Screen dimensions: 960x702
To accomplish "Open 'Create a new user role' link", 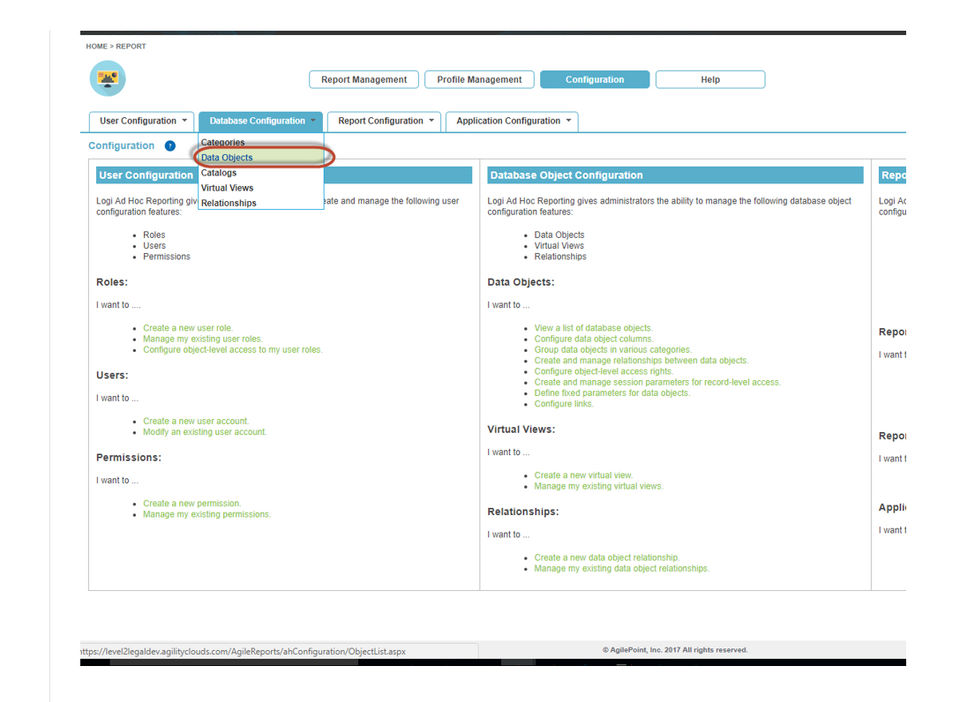I will pyautogui.click(x=187, y=328).
